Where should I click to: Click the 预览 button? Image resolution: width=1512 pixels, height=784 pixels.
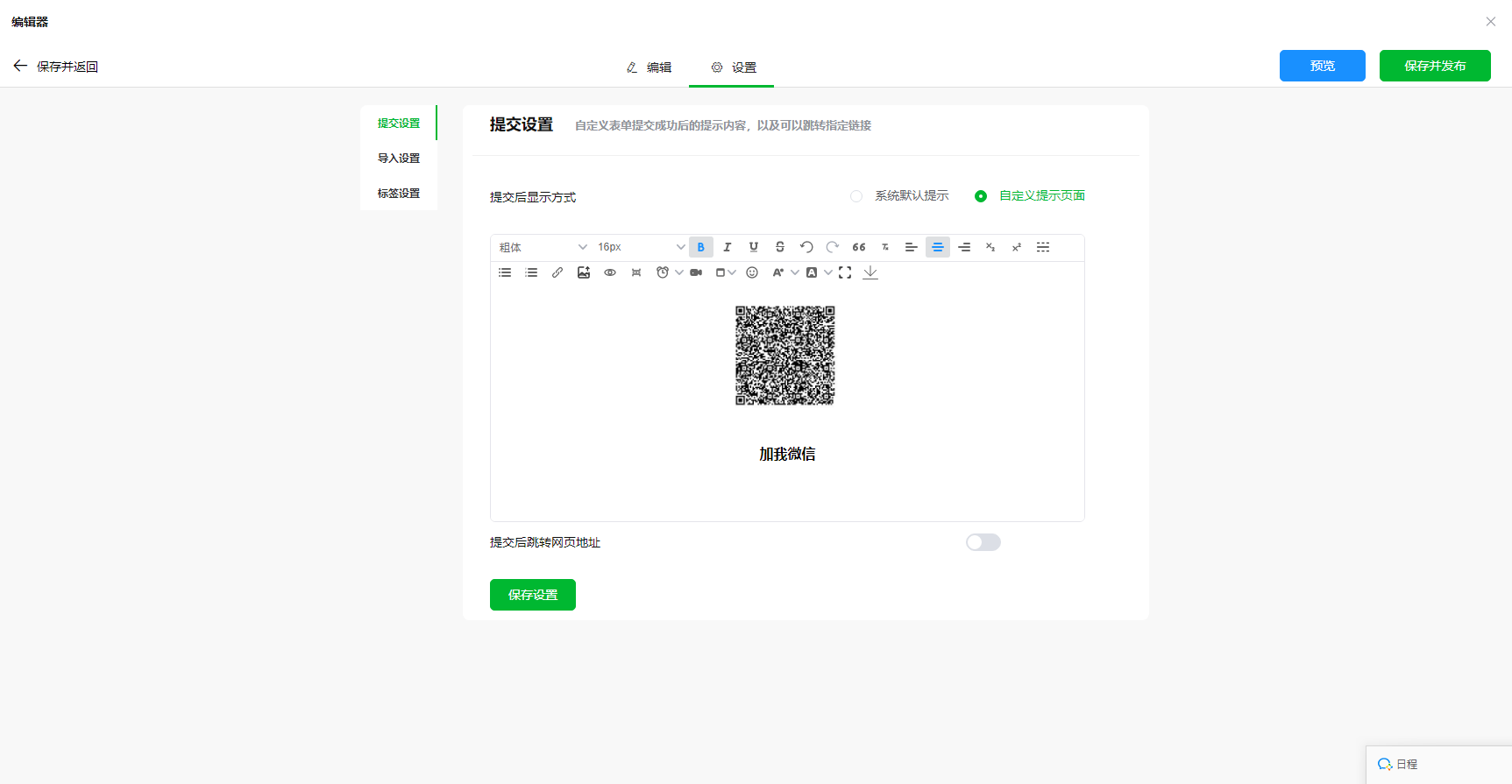(1323, 66)
